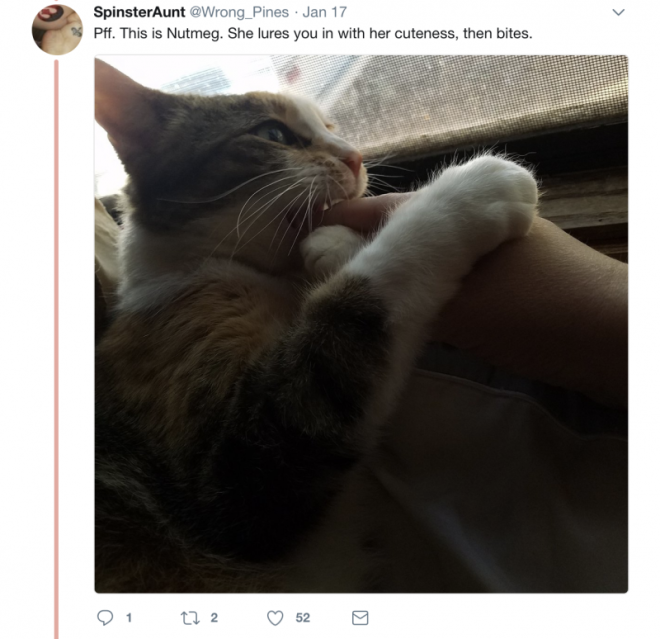Open the SpinsterAunt display name link
The width and height of the screenshot is (660, 639).
click(139, 12)
